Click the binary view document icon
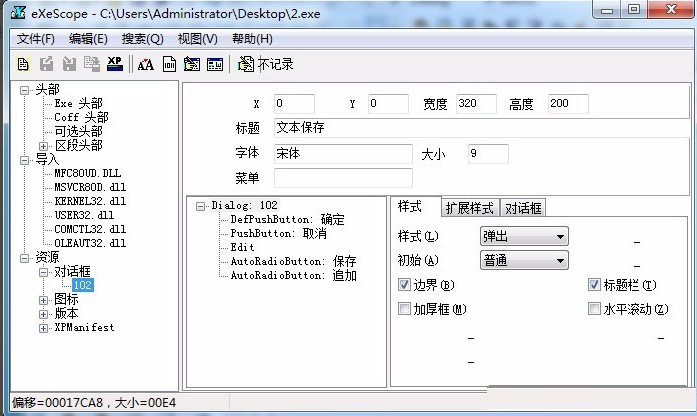 click(x=169, y=65)
